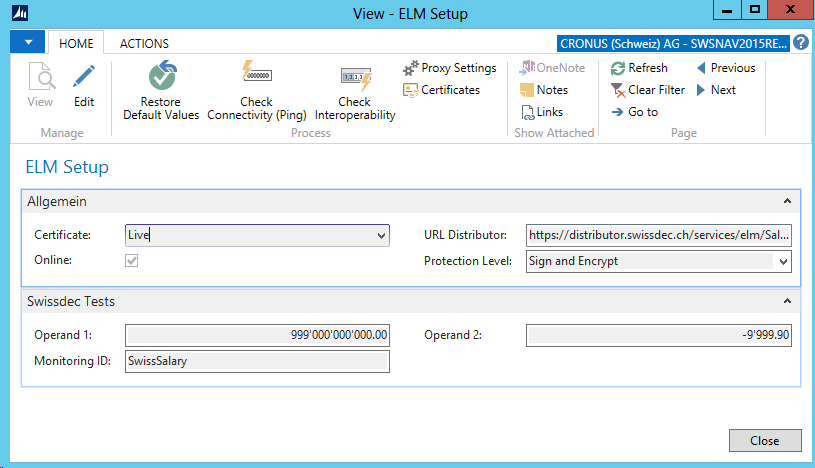Viewport: 815px width, 468px height.
Task: Open the blue application menu dropdown
Action: (28, 43)
